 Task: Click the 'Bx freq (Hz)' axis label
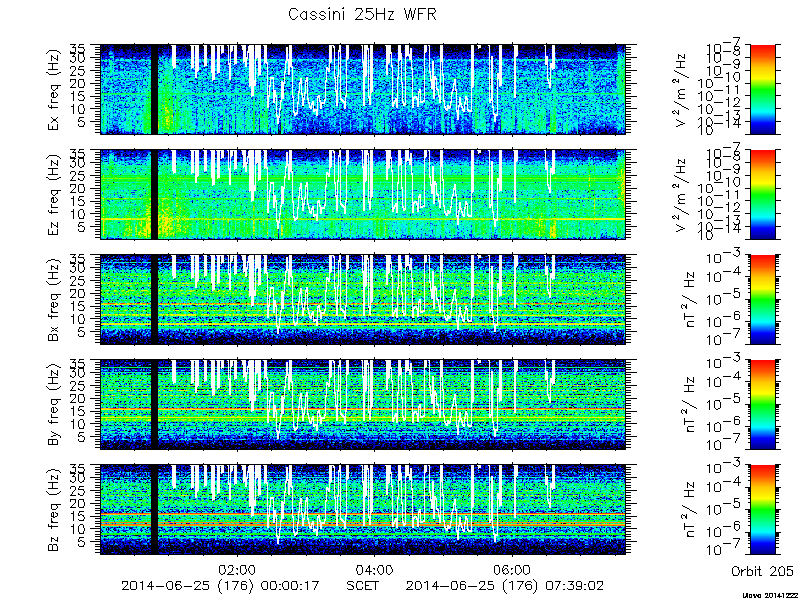55,299
